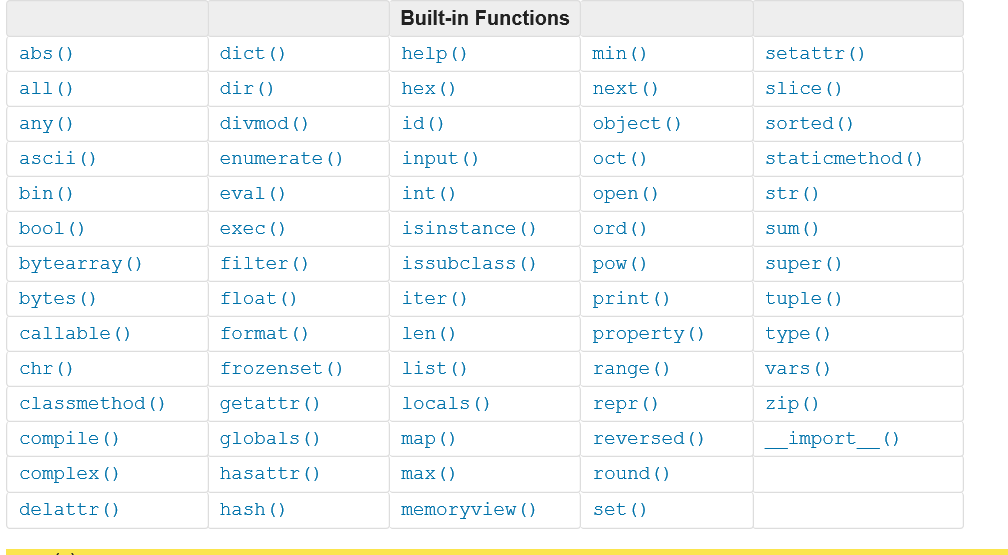
Task: Click the hash() link
Action: 253,509
